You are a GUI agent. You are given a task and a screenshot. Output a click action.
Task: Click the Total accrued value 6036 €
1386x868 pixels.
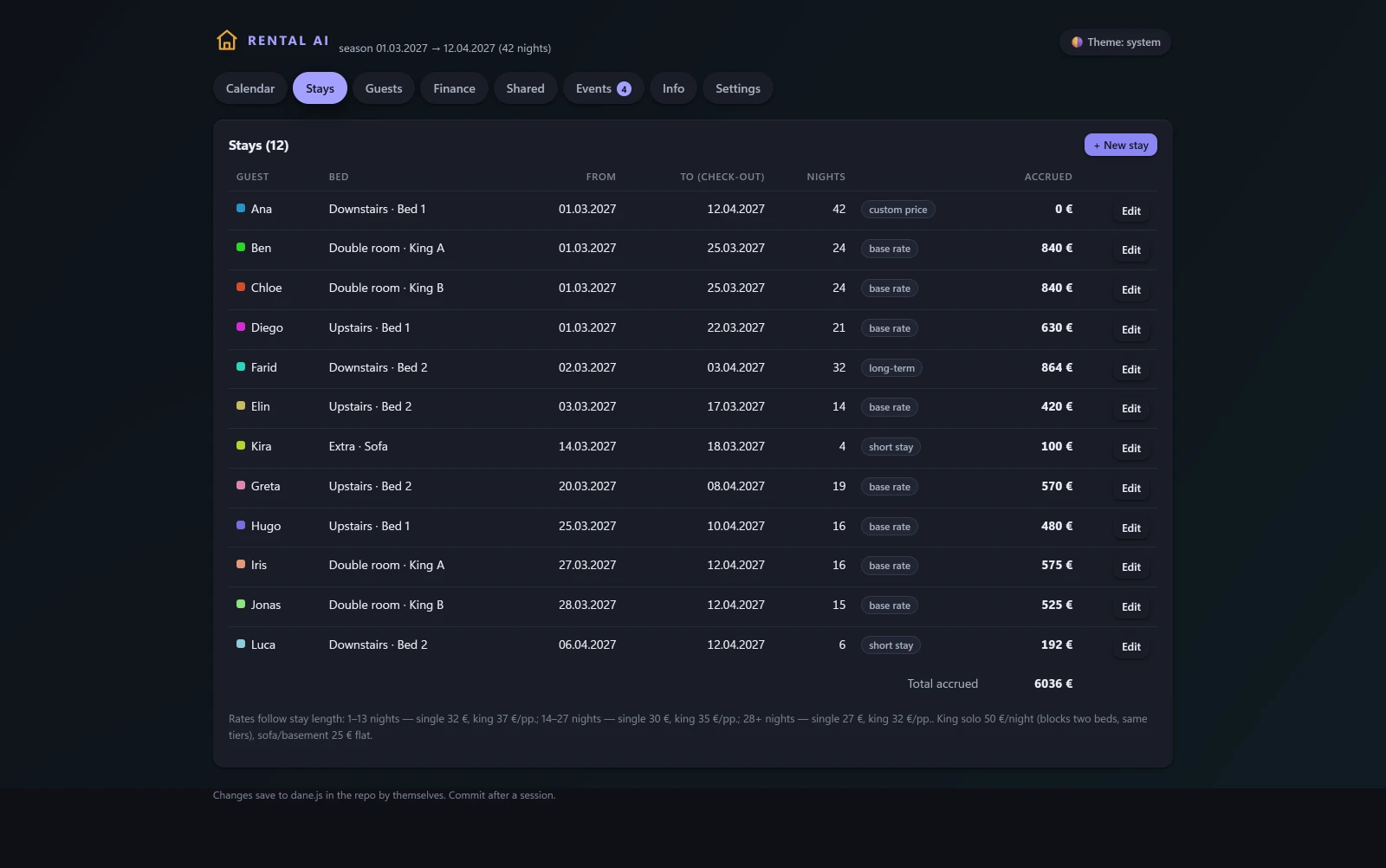[1053, 683]
